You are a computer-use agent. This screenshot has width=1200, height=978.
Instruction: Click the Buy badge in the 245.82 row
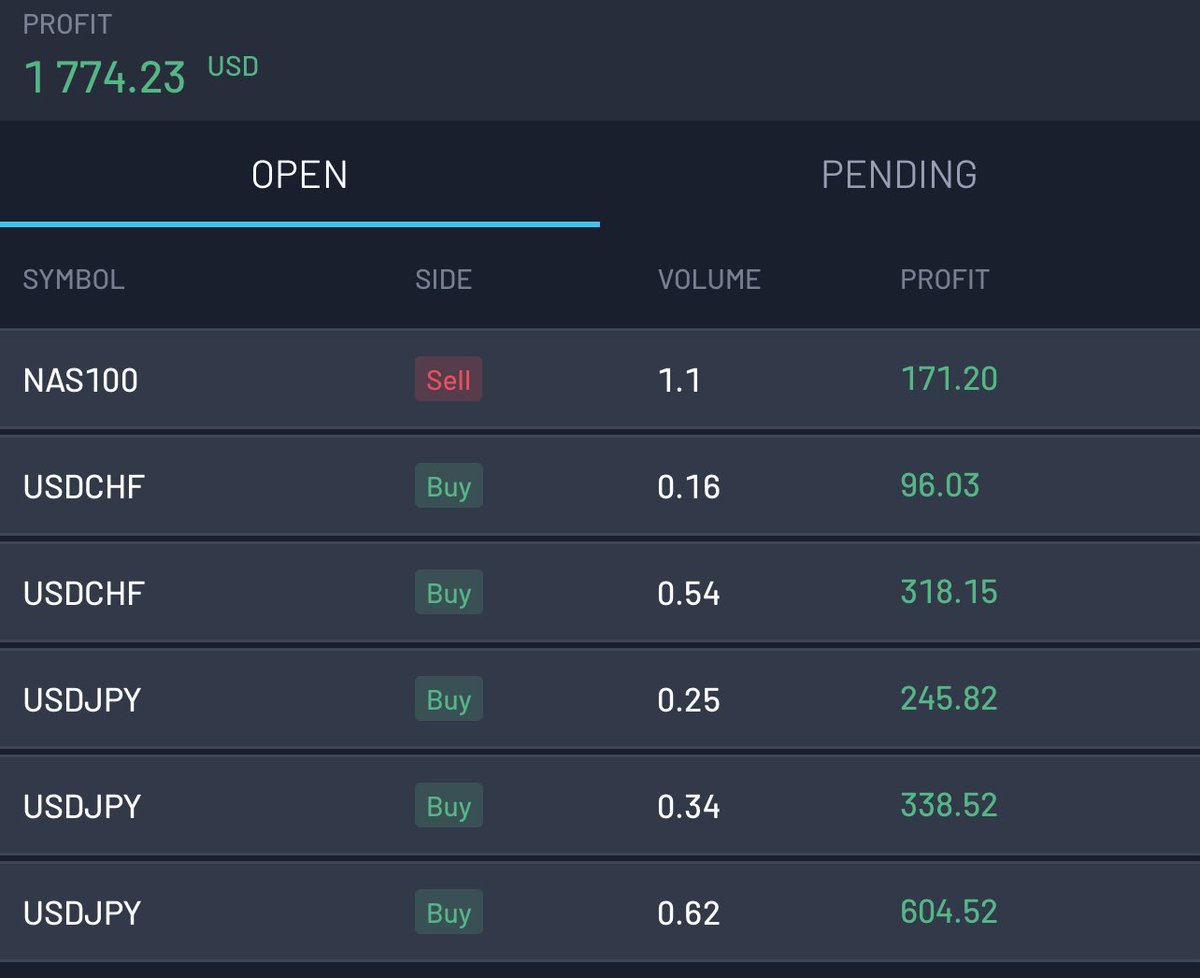449,699
